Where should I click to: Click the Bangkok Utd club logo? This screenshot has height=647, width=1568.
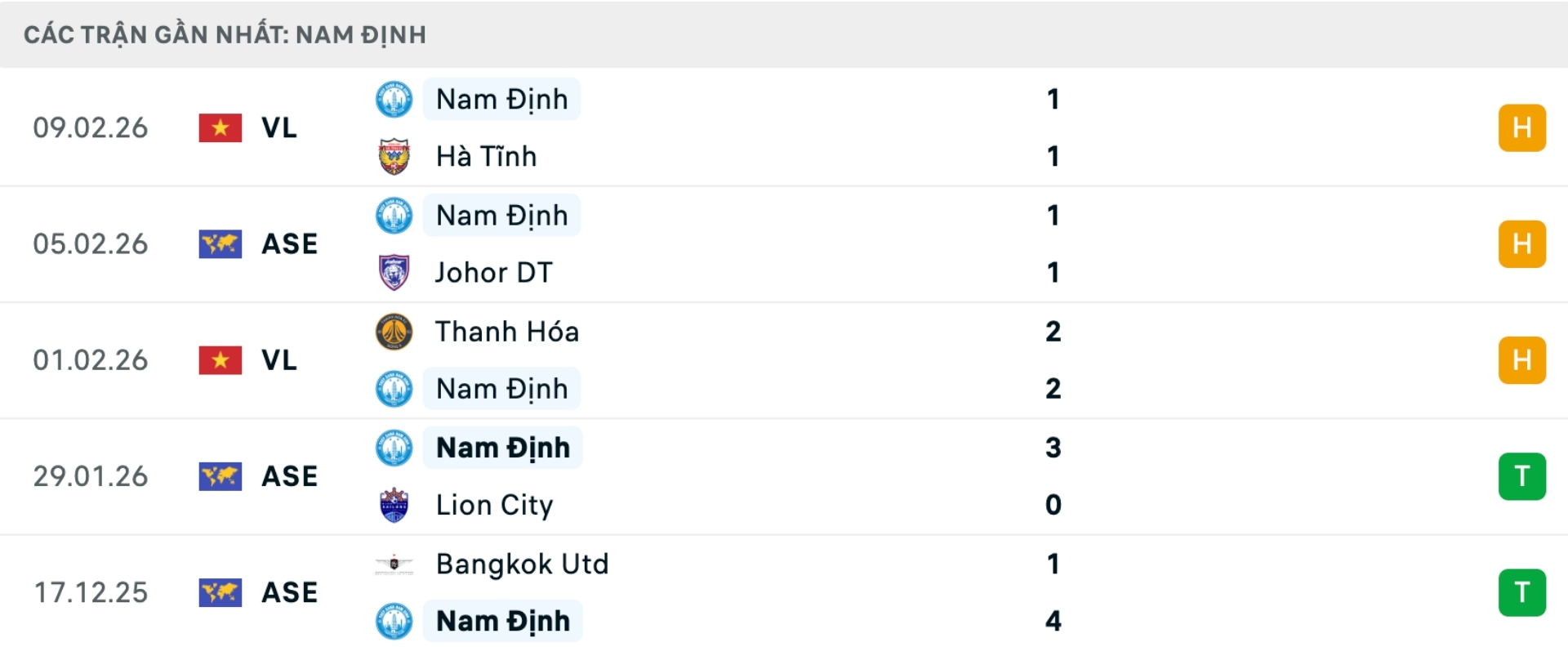tap(394, 564)
